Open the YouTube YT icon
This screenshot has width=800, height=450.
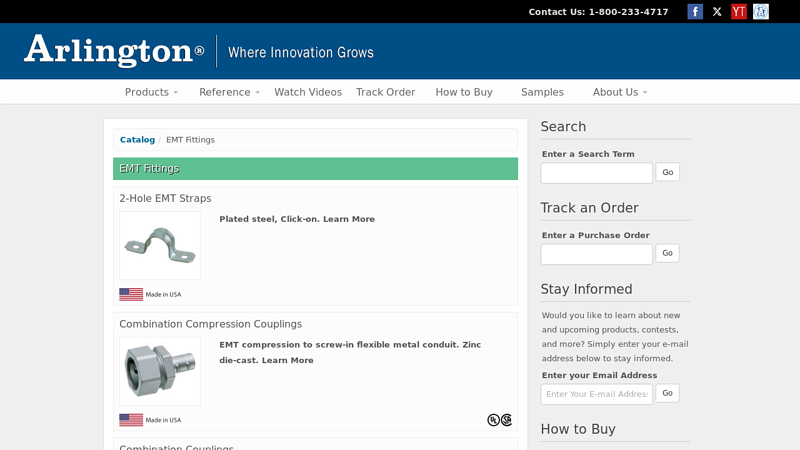point(739,12)
